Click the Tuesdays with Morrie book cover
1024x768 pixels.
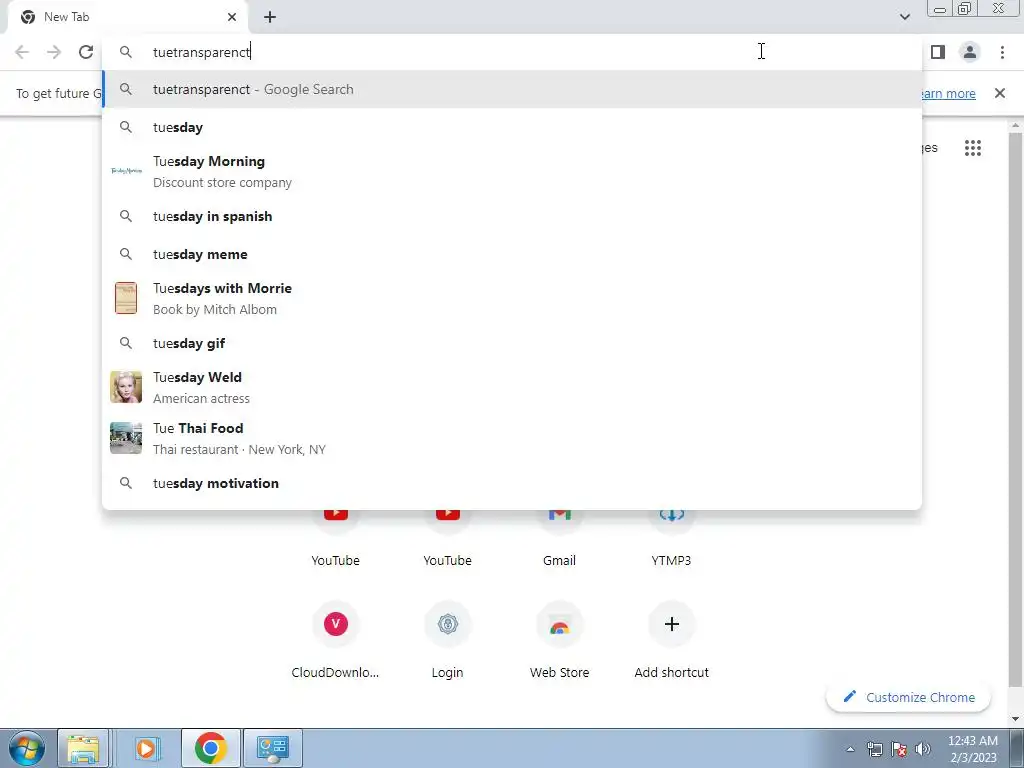126,298
